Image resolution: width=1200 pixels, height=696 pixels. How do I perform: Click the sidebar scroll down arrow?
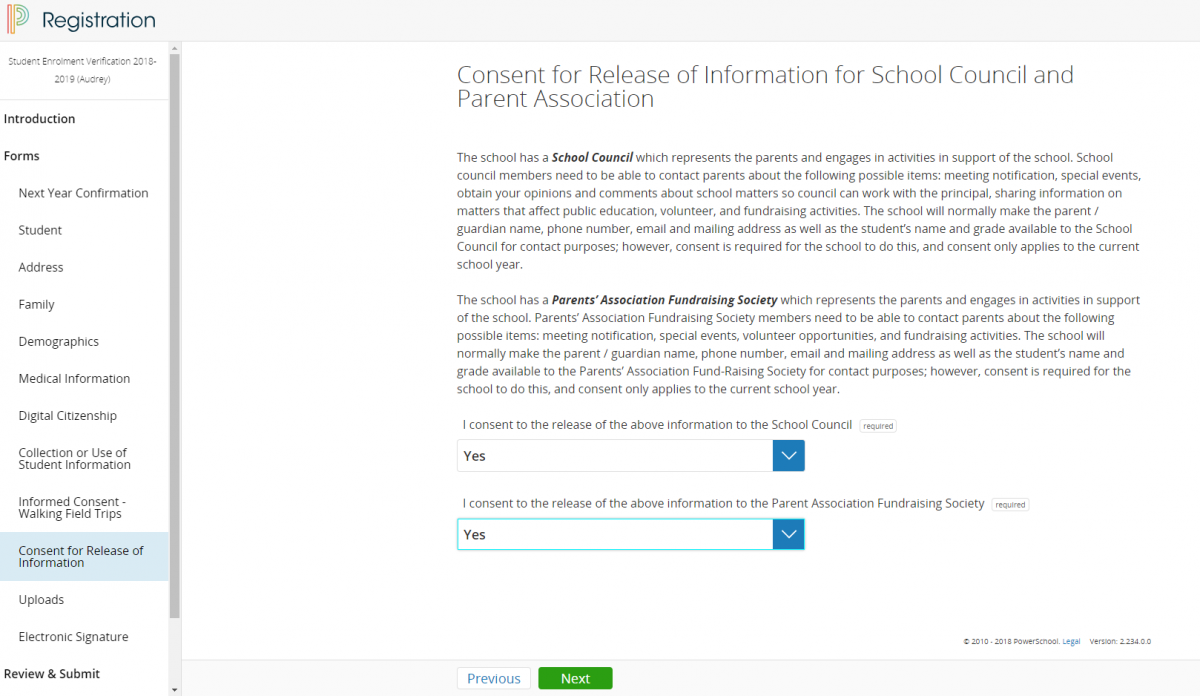click(175, 689)
